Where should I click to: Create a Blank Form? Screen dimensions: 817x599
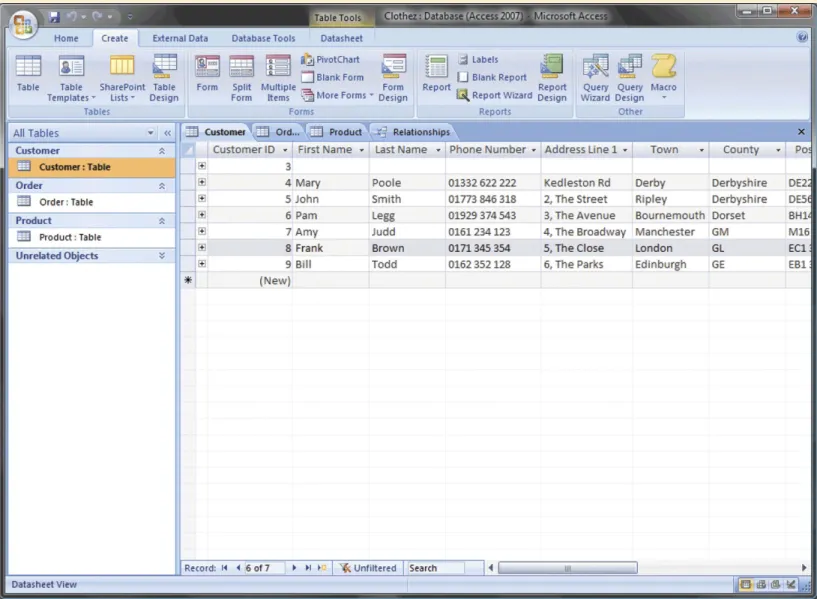coord(332,77)
